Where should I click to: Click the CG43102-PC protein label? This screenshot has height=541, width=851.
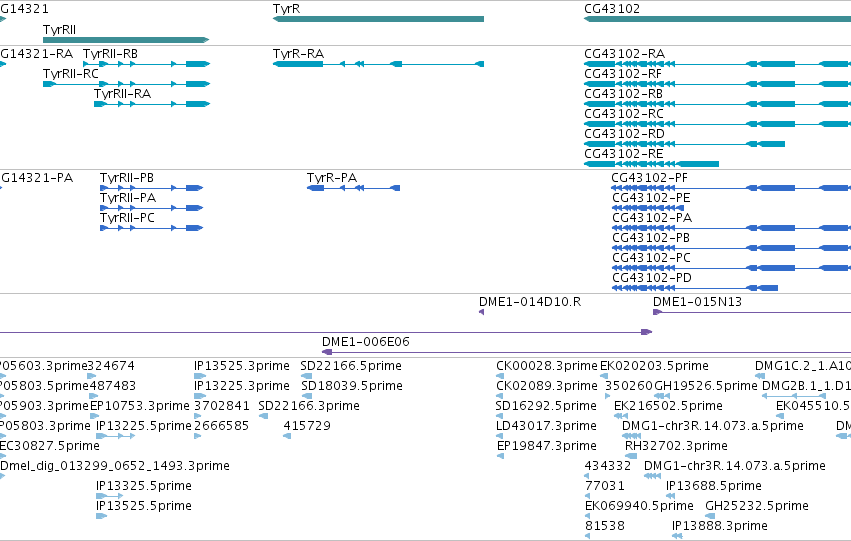pos(652,258)
